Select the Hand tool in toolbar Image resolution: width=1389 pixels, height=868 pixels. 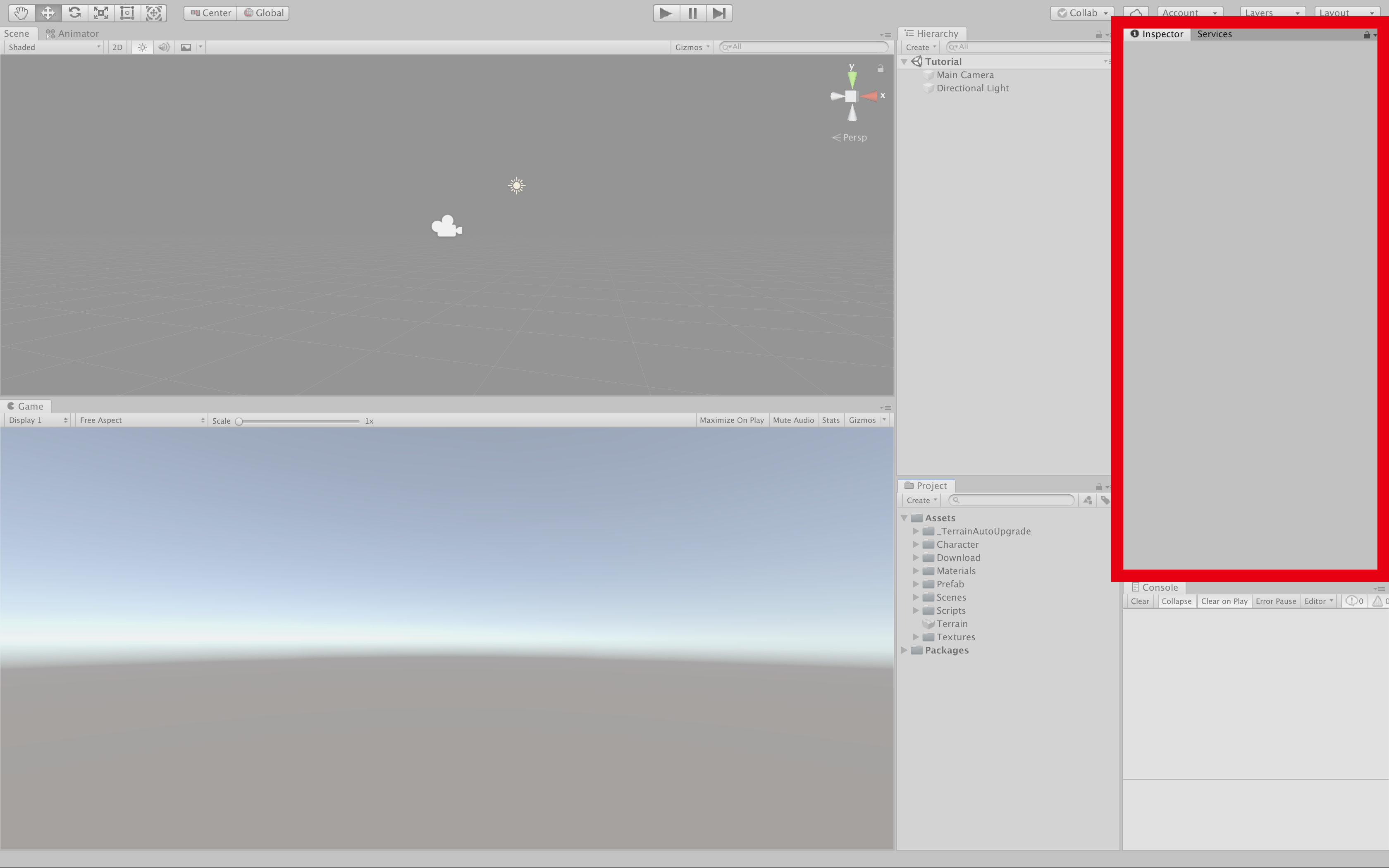pos(21,13)
